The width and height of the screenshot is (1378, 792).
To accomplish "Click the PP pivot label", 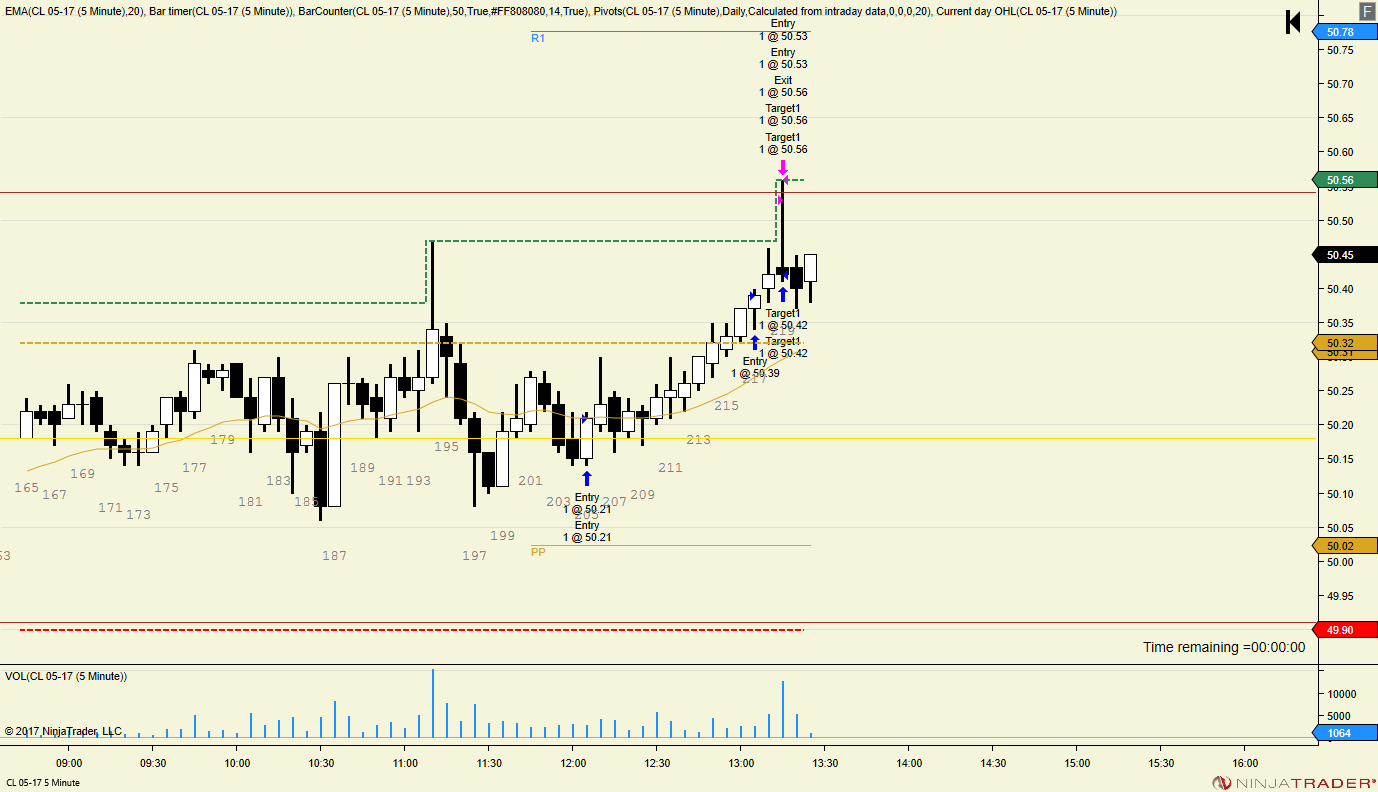I will click(538, 552).
